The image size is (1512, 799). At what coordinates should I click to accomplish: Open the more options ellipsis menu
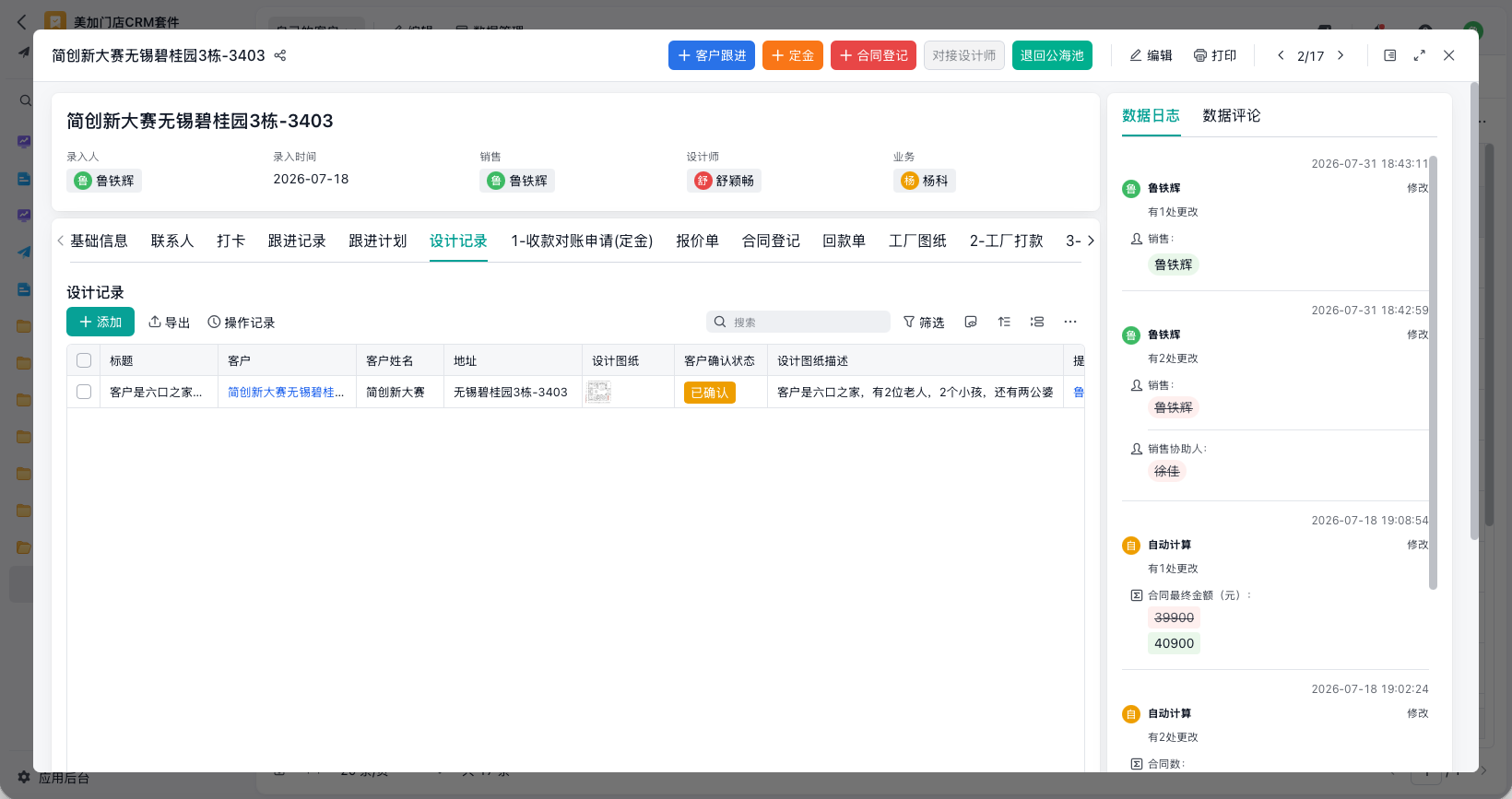[1070, 322]
